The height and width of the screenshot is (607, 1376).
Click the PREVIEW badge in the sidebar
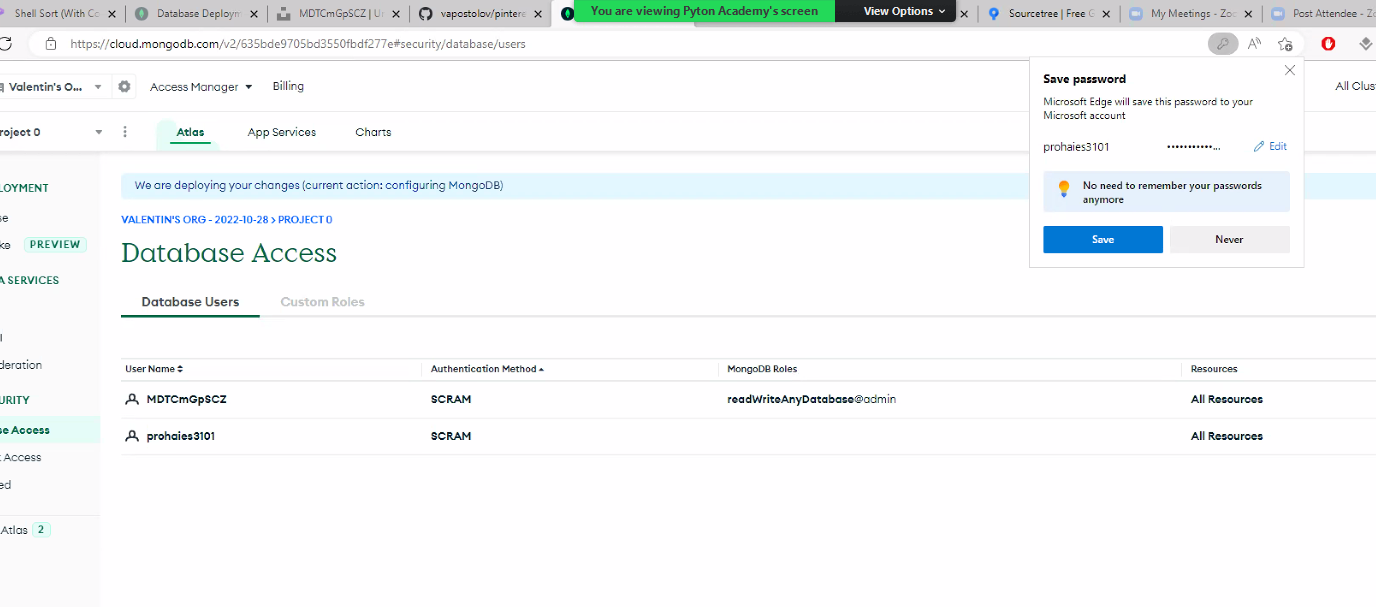(x=55, y=244)
